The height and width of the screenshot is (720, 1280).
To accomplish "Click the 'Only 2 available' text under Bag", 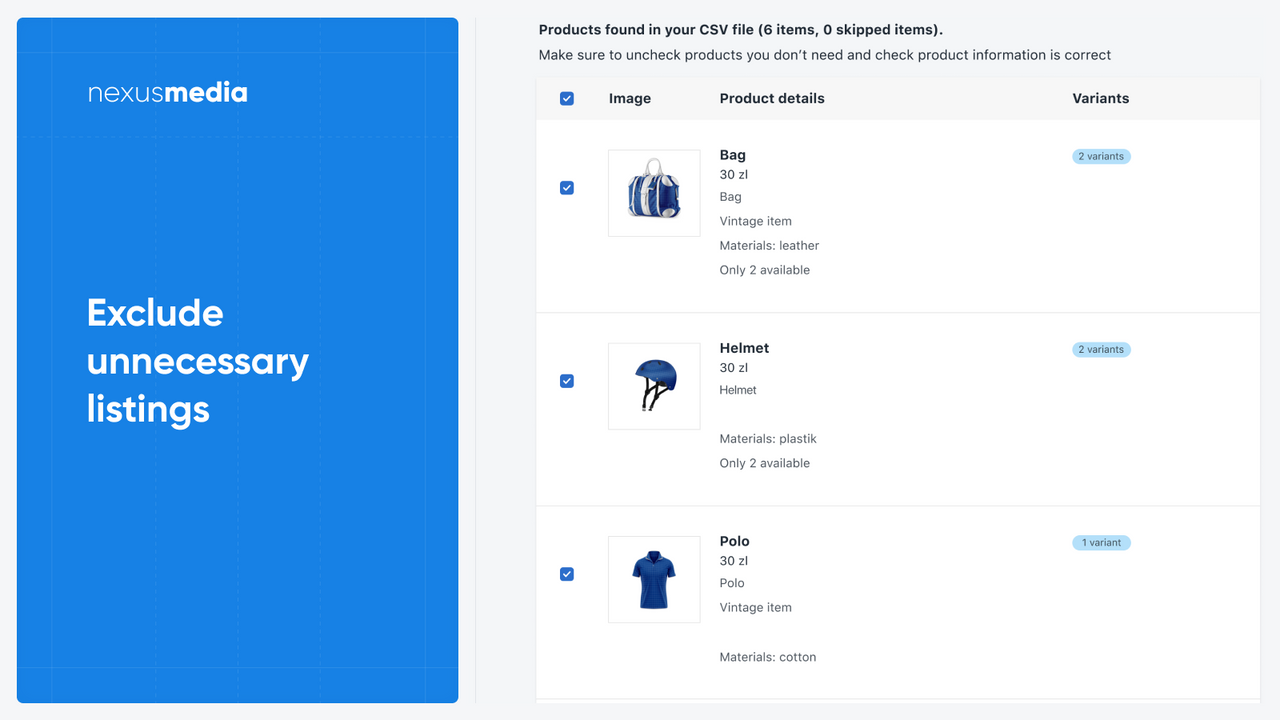I will click(x=765, y=269).
